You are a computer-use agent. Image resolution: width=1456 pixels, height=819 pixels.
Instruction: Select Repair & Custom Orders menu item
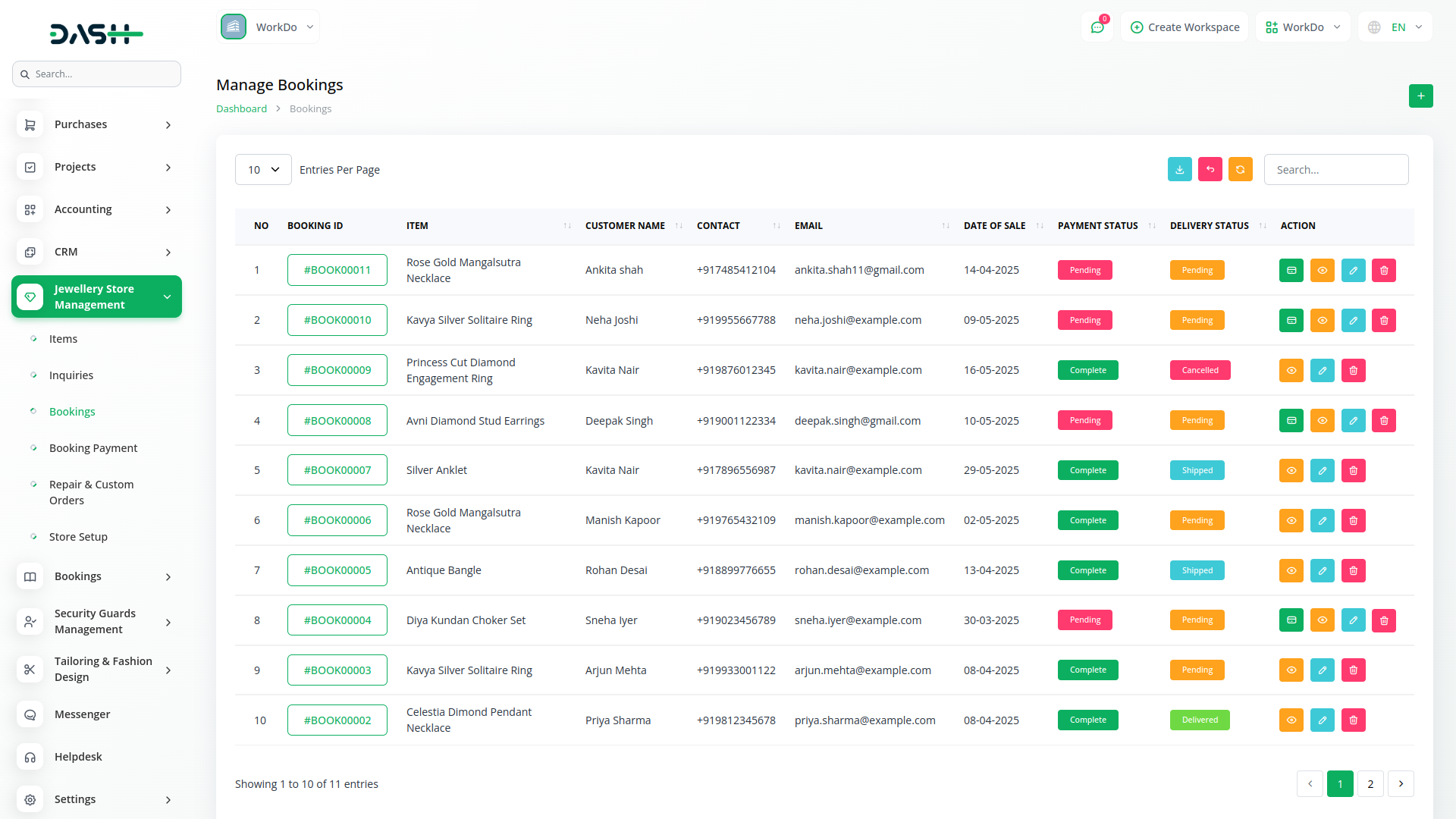point(91,492)
